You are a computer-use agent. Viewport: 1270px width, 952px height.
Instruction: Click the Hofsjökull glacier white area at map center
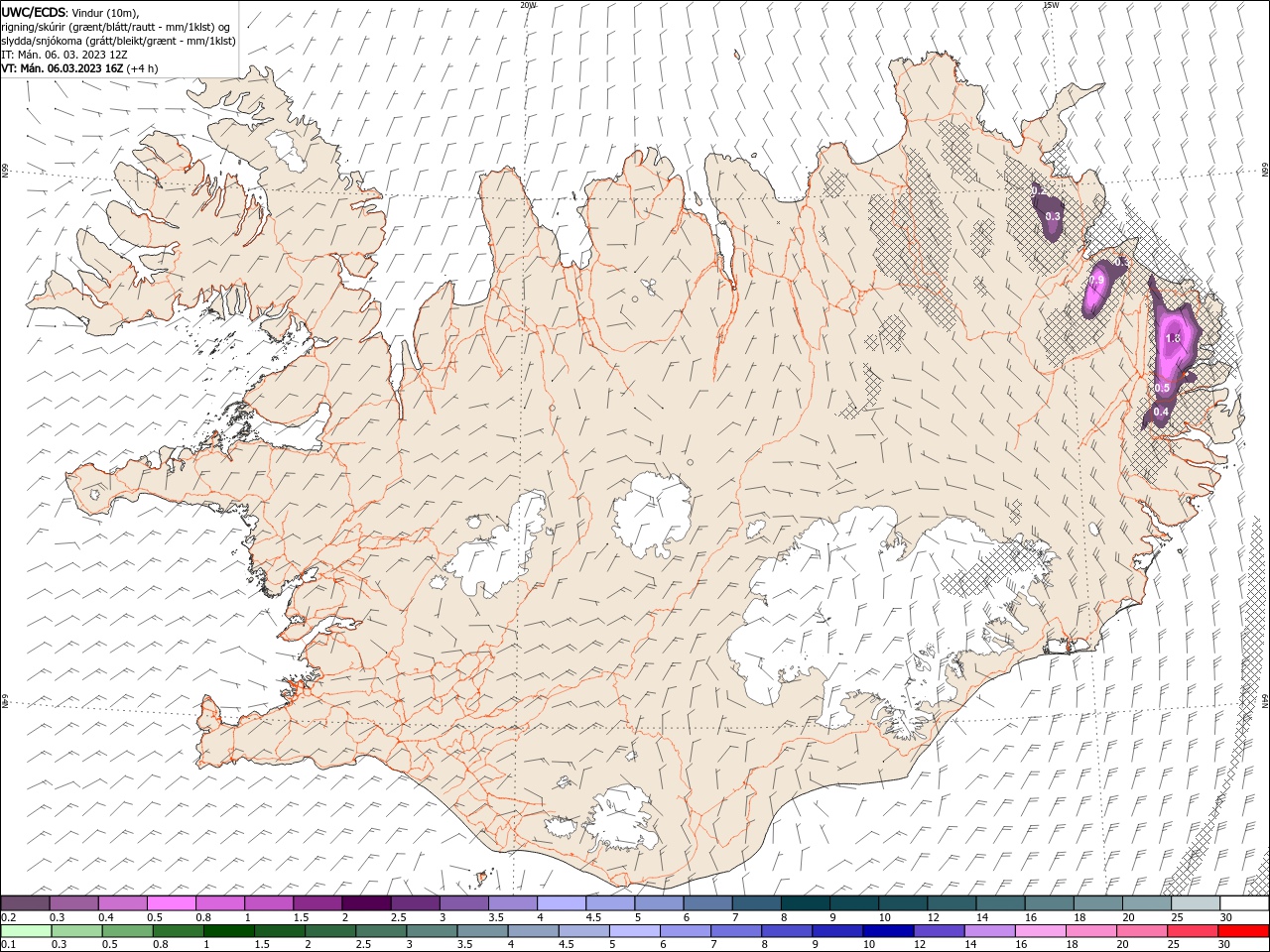click(652, 514)
